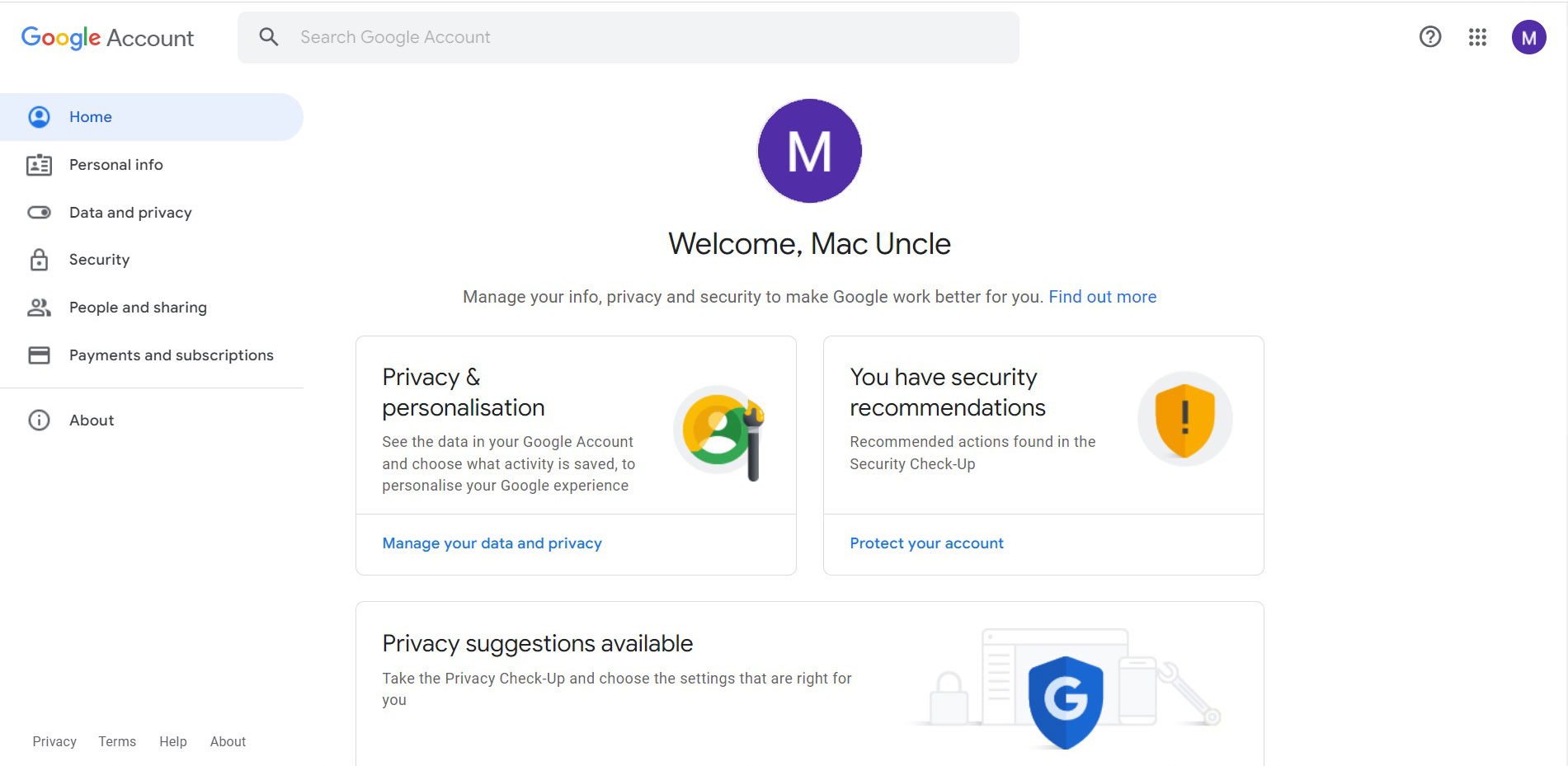Open Personal info section

115,165
